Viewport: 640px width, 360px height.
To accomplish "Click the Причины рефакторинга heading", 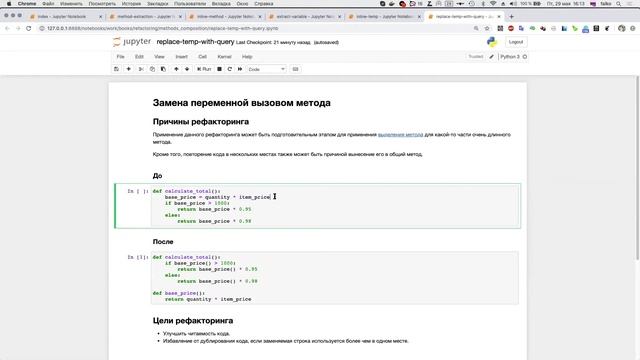I will click(201, 122).
